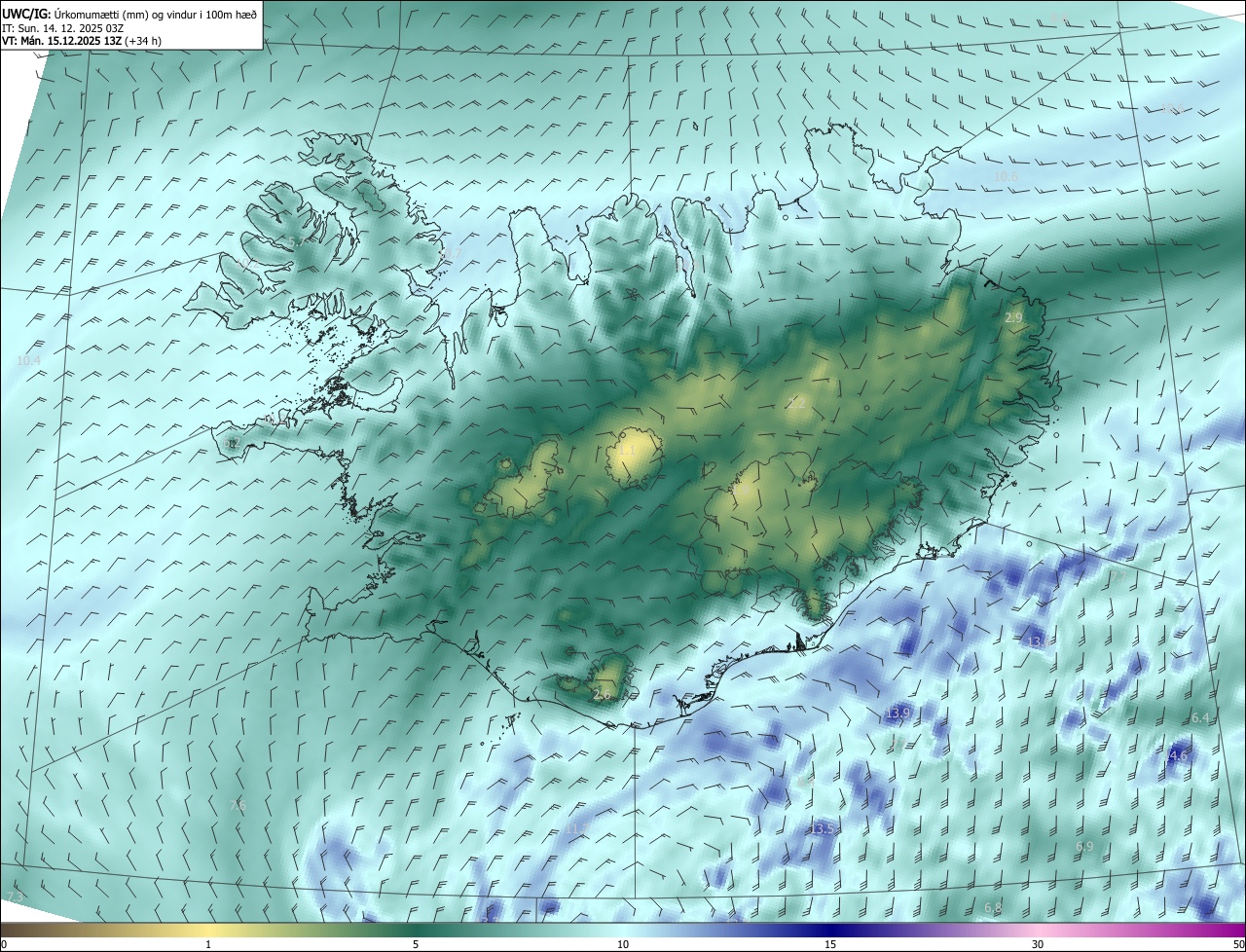The width and height of the screenshot is (1246, 952).
Task: Click the 6.8 value near the colorbar
Action: click(993, 908)
